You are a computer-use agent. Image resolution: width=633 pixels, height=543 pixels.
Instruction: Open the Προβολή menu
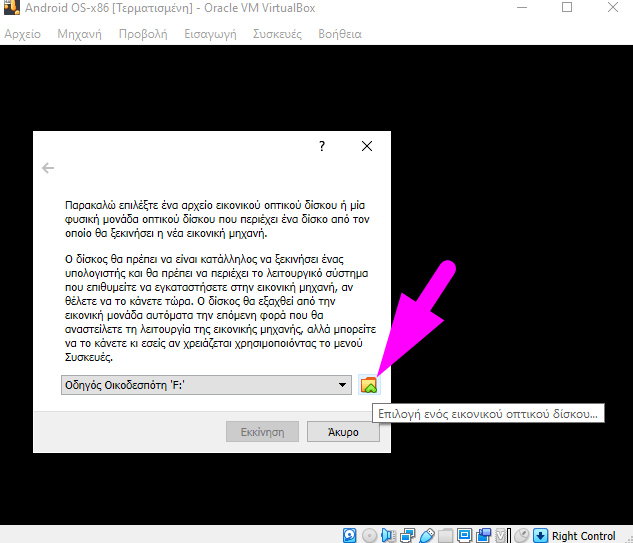[x=143, y=34]
